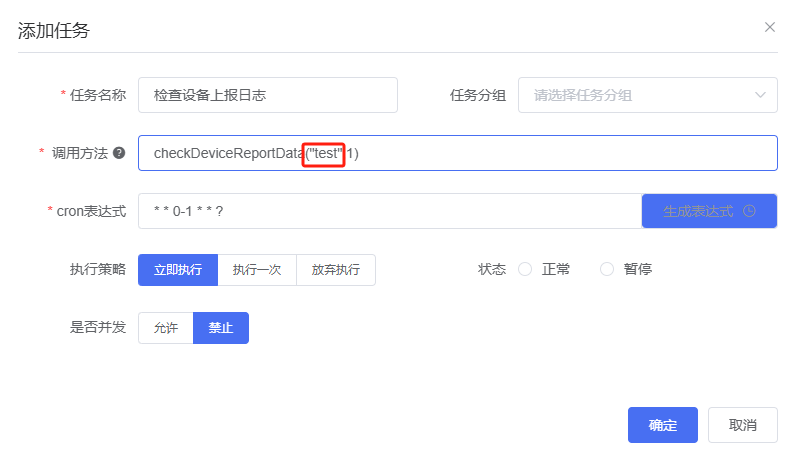The image size is (794, 461).
Task: Open the 任务分组 dropdown
Action: pyautogui.click(x=648, y=95)
